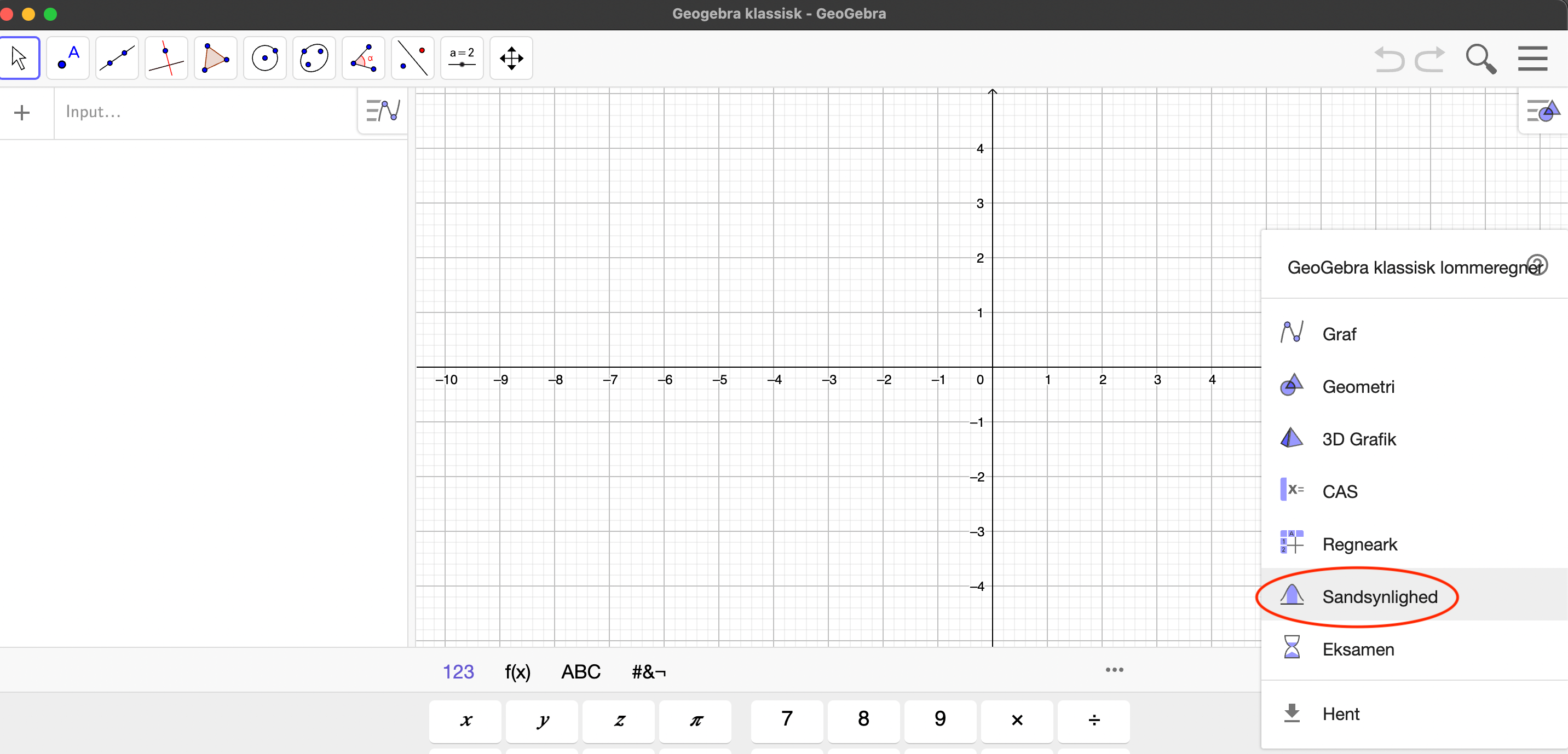Select the Circle with center tool
The image size is (1568, 754).
(265, 59)
